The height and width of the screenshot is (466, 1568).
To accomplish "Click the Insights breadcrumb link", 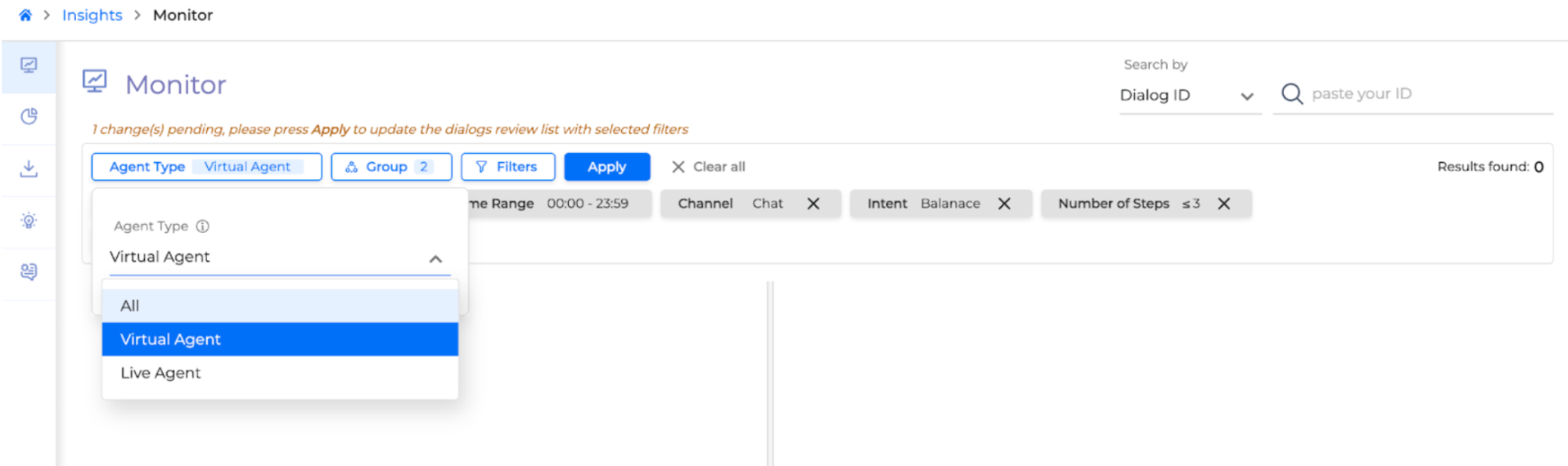I will 92,16.
